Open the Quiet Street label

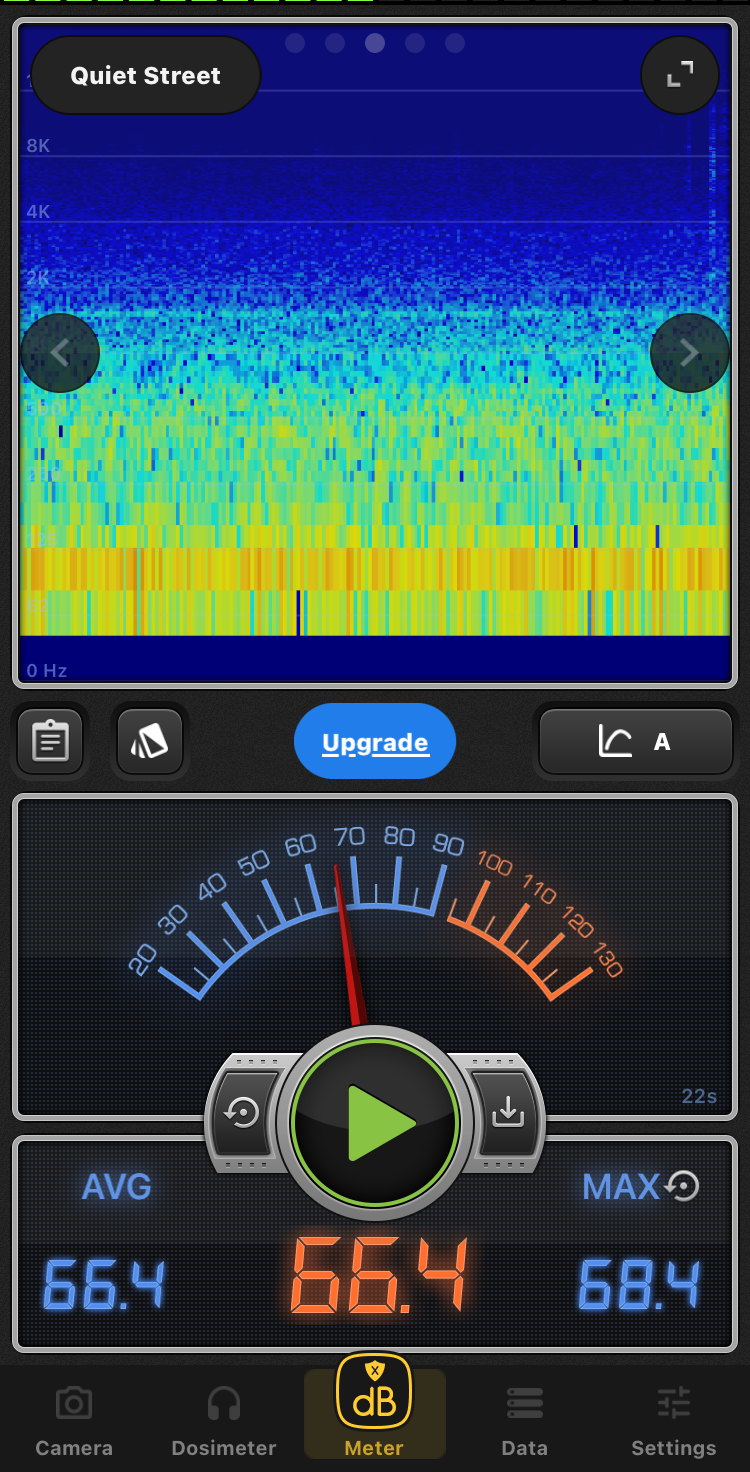[x=146, y=76]
